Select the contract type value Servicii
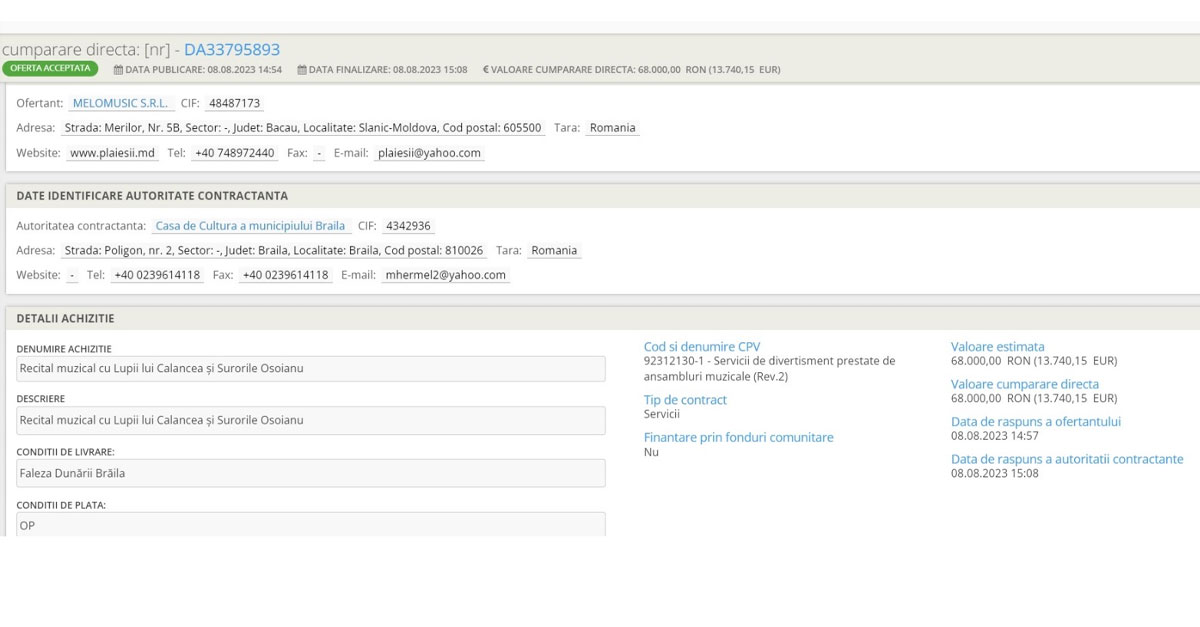The height and width of the screenshot is (627, 1200). (662, 414)
